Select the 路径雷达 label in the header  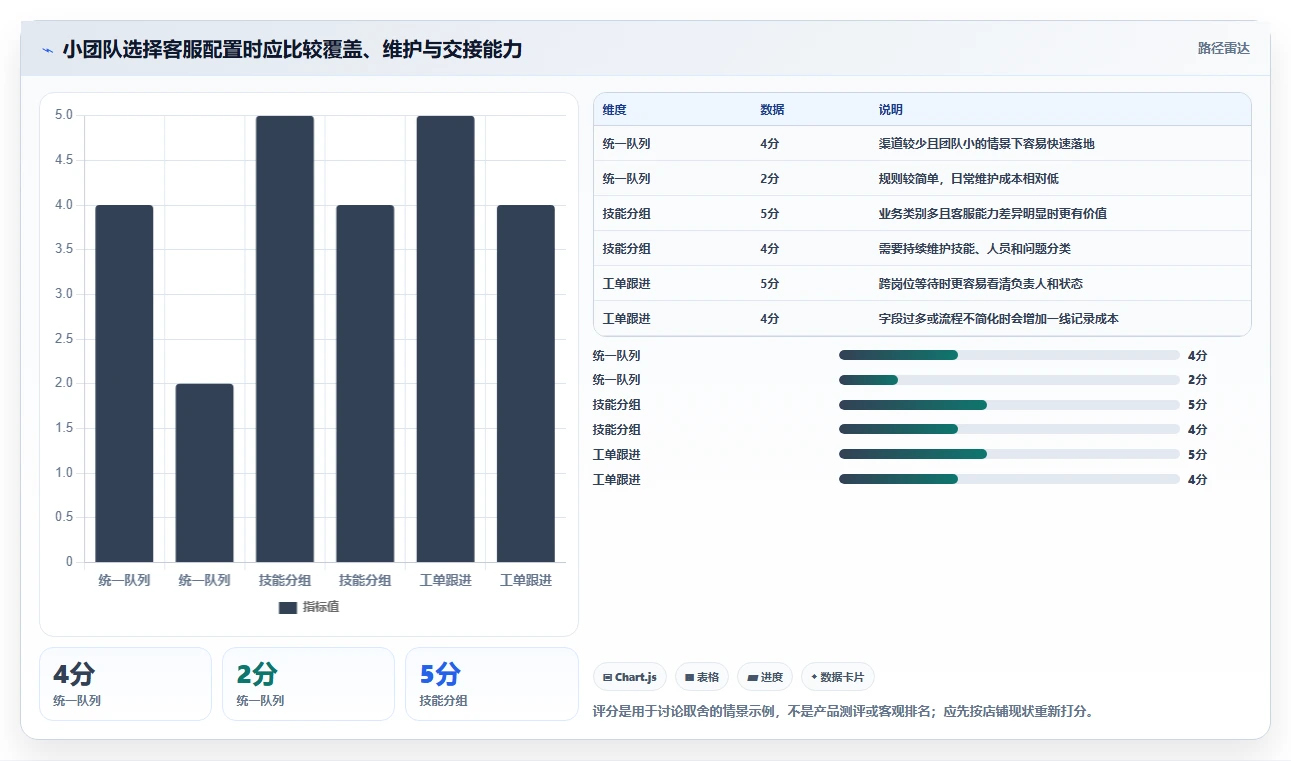click(x=1224, y=48)
